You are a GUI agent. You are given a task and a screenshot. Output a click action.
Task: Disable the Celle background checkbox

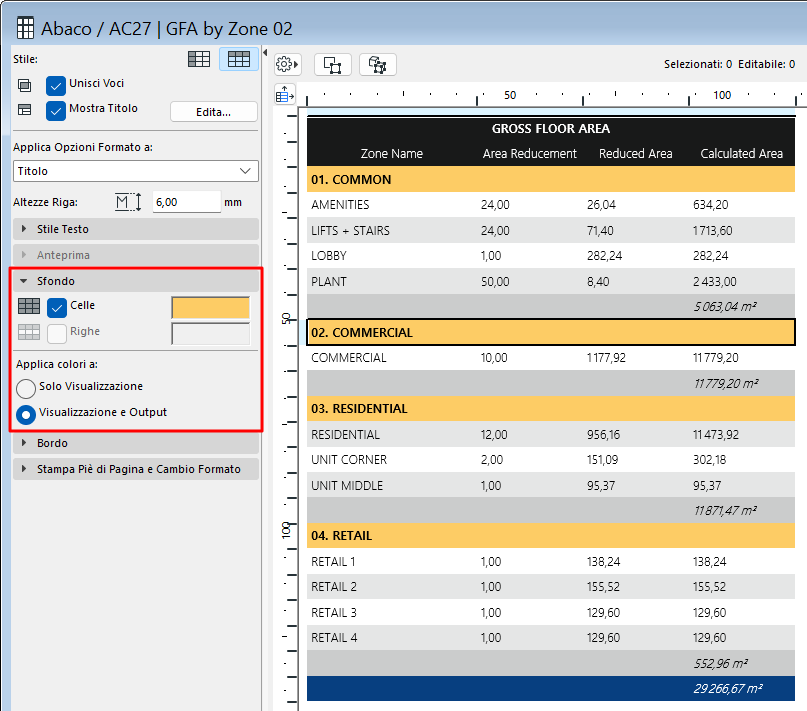click(57, 306)
